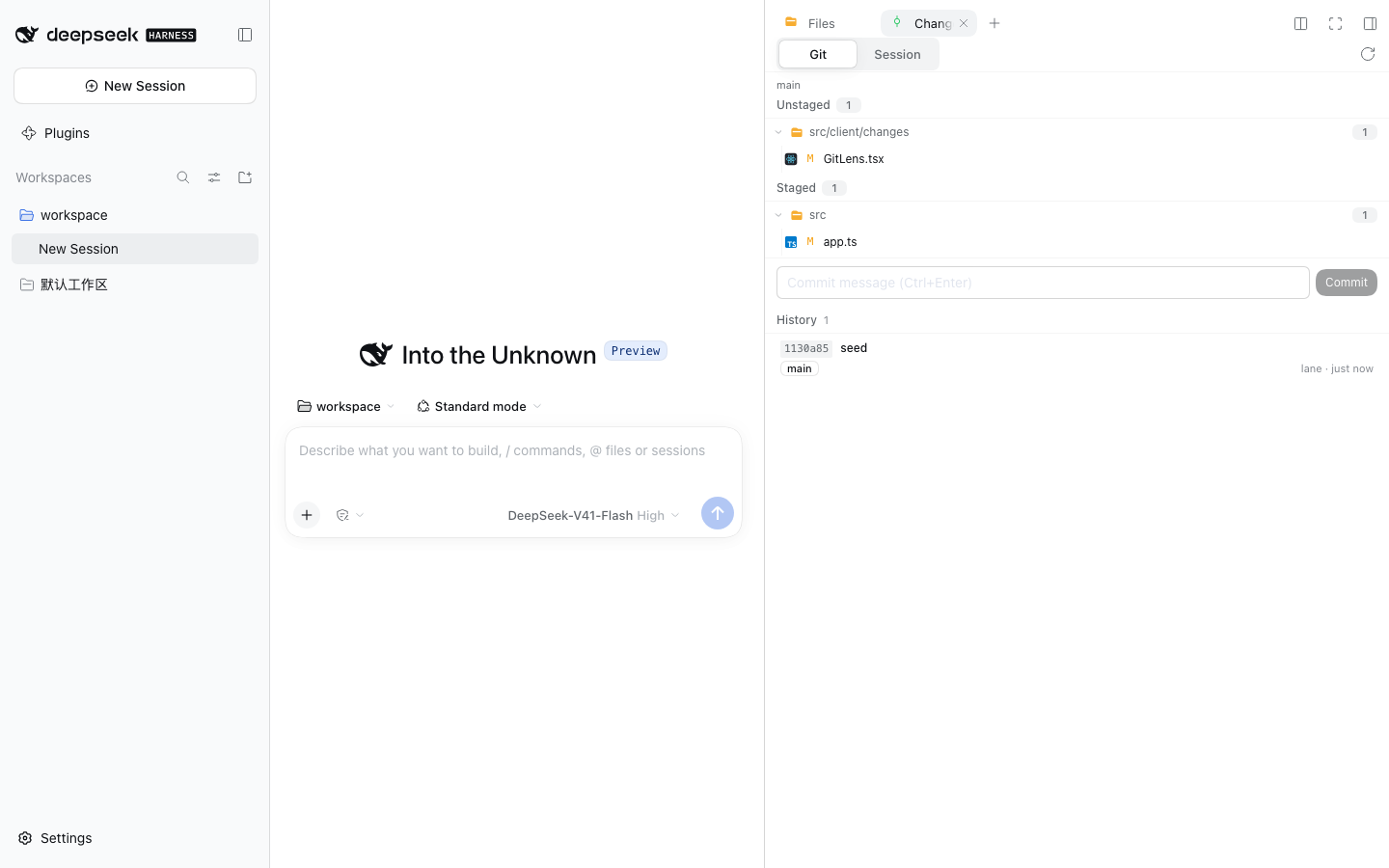This screenshot has height=868, width=1389.
Task: Toggle split view layout icon
Action: click(x=1300, y=23)
